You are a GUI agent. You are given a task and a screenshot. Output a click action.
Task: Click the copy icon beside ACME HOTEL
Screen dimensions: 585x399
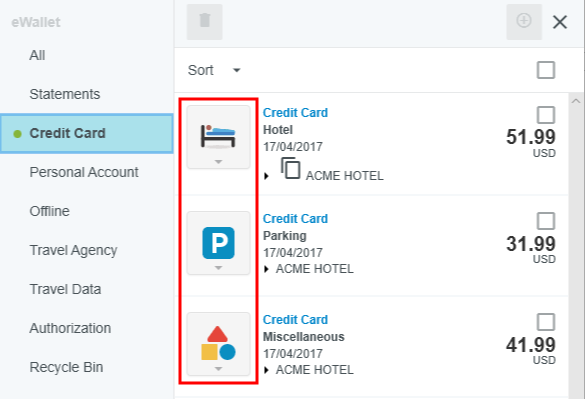pos(291,168)
